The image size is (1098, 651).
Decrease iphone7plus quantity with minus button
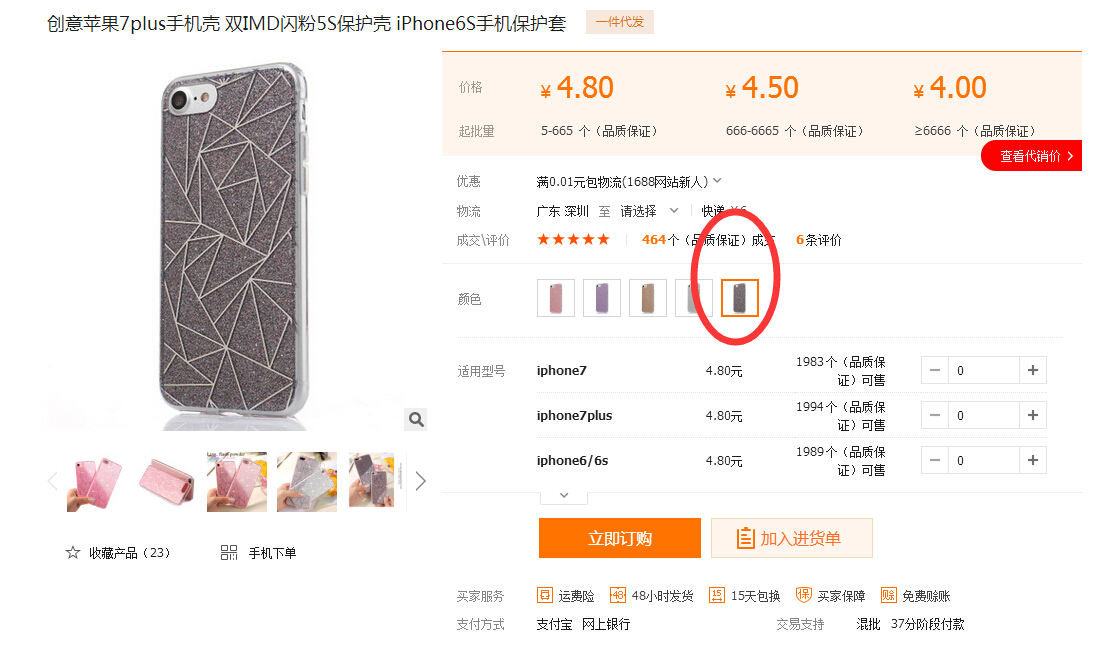click(x=935, y=415)
